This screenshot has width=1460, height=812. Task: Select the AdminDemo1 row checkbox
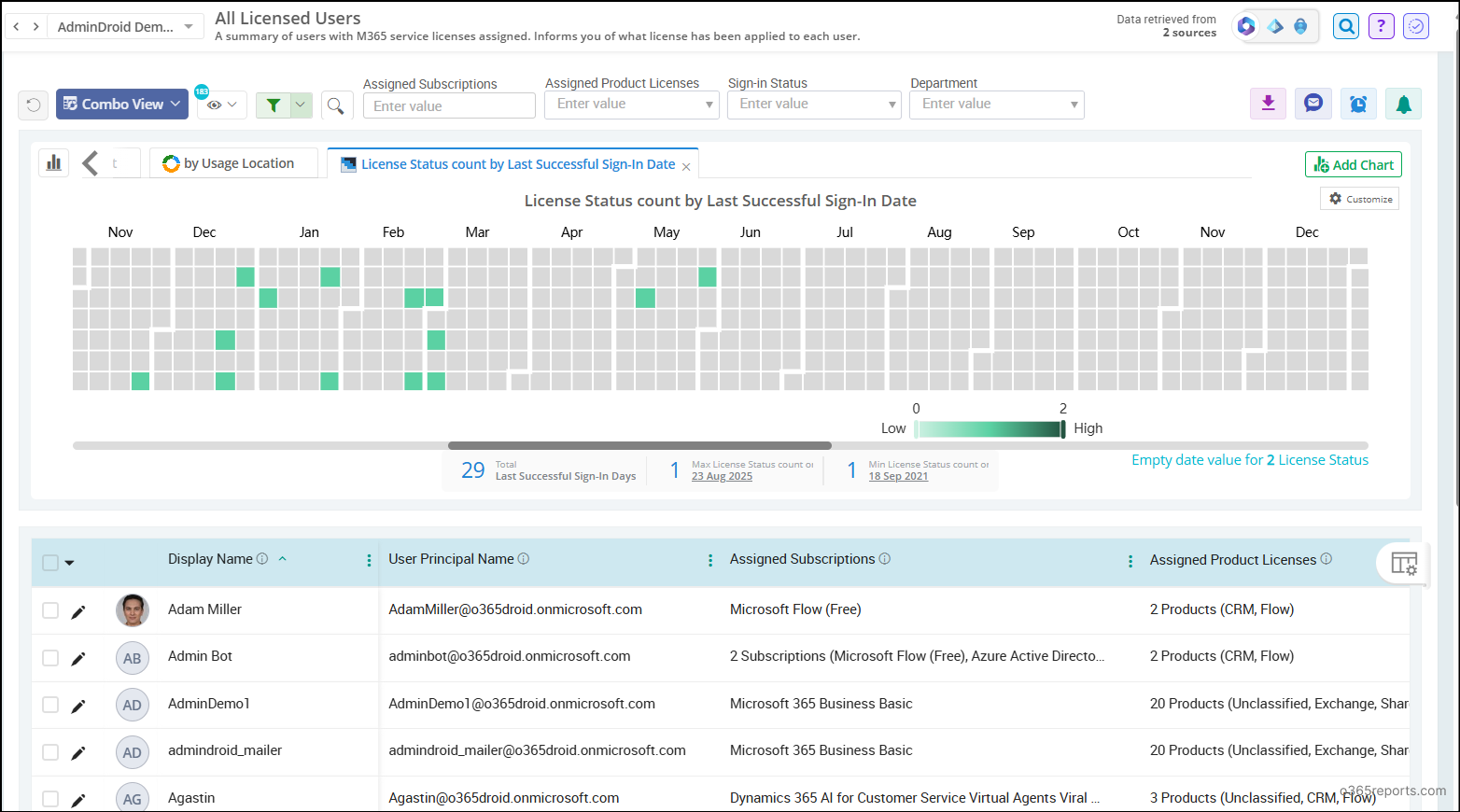coord(50,705)
